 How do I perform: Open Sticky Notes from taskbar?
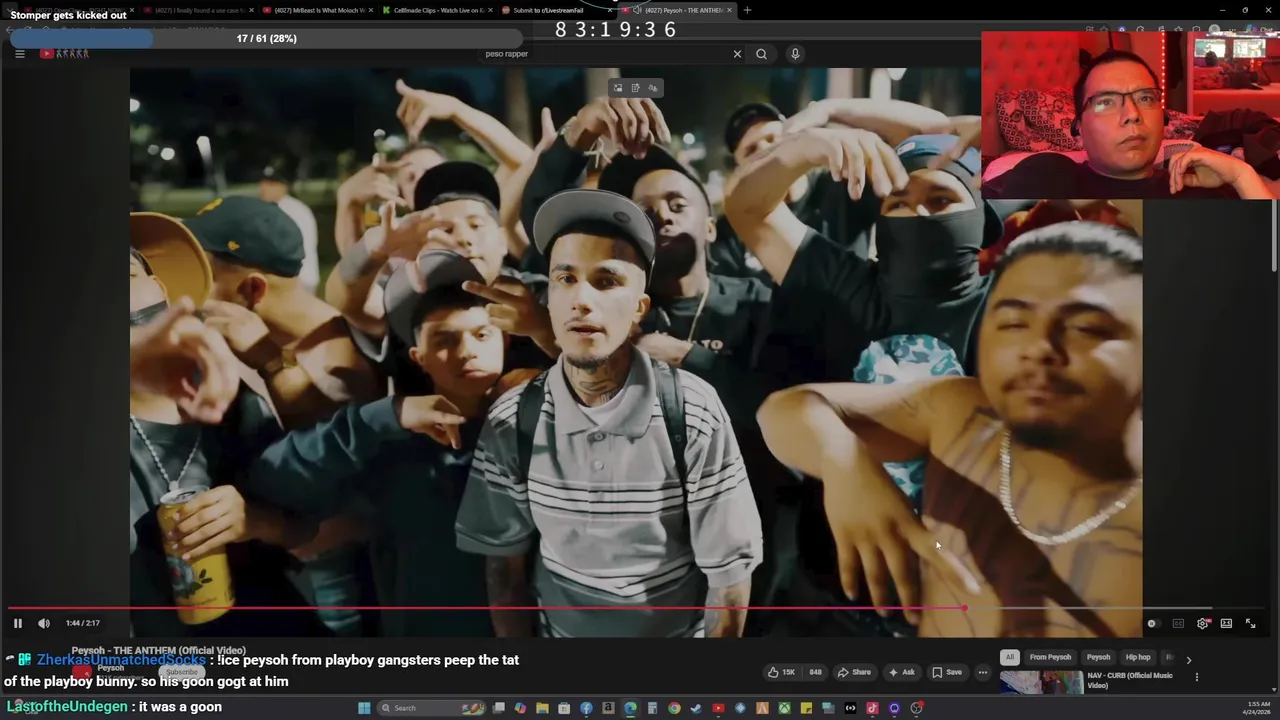(x=806, y=708)
